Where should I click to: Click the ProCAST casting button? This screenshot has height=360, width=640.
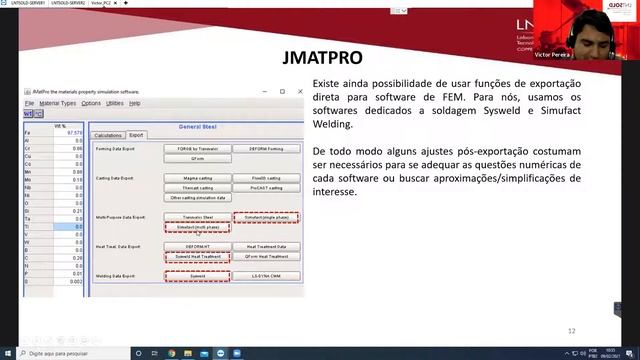266,188
